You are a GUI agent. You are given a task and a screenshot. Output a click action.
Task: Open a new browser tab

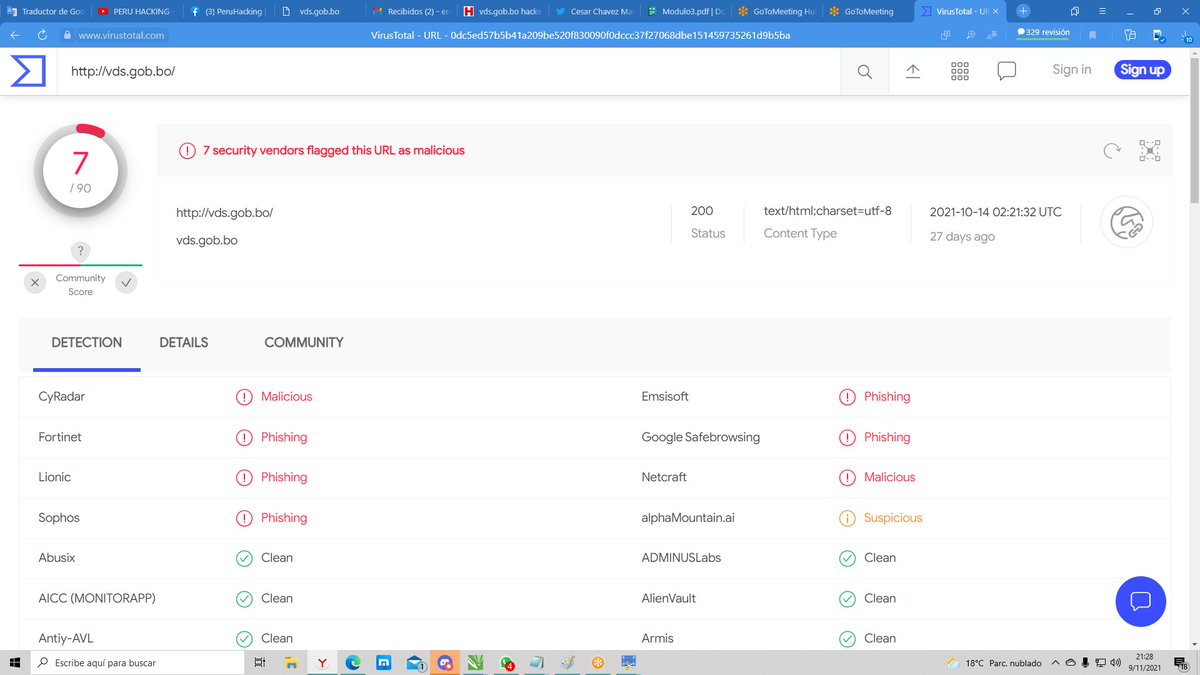(x=1023, y=11)
